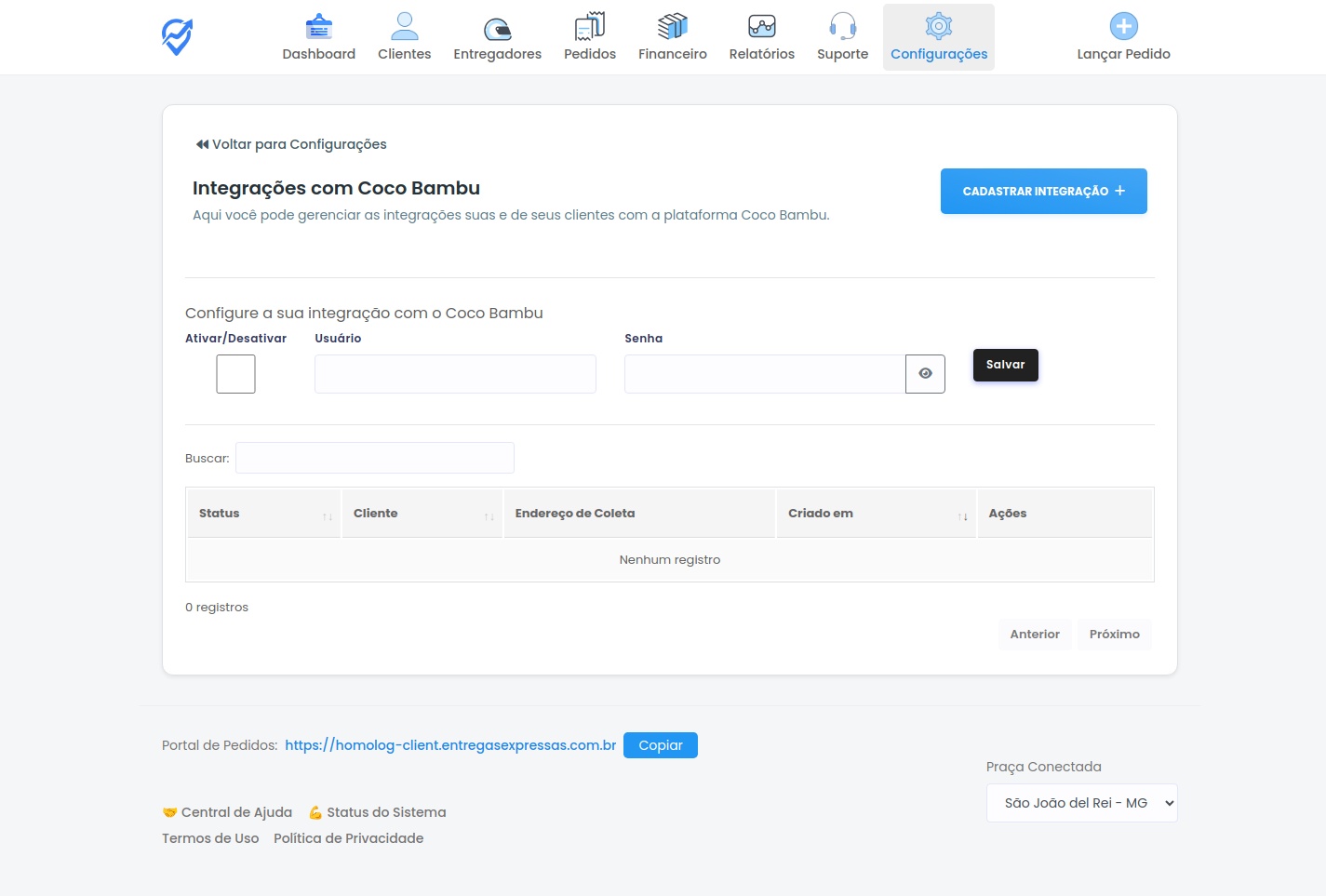
Task: Toggle the Ativar/Desativar checkbox
Action: point(235,374)
